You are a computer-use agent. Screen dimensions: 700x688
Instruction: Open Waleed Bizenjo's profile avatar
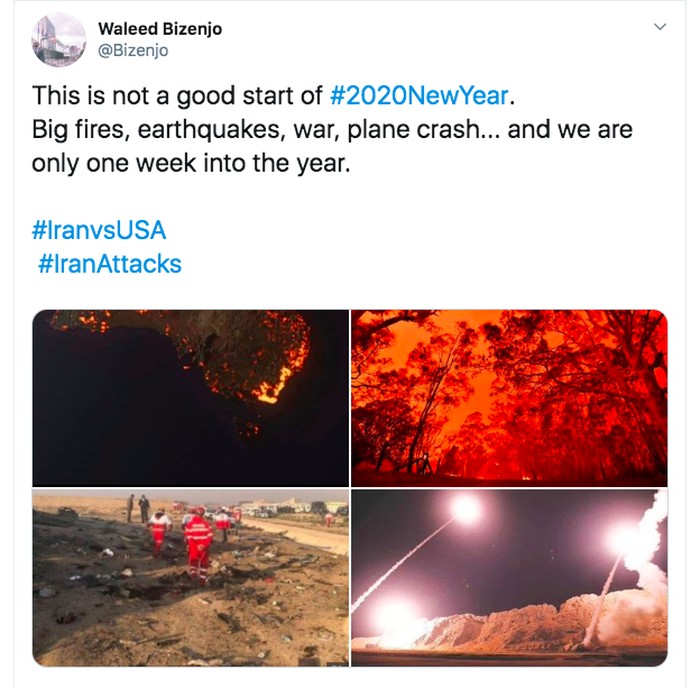click(x=59, y=39)
